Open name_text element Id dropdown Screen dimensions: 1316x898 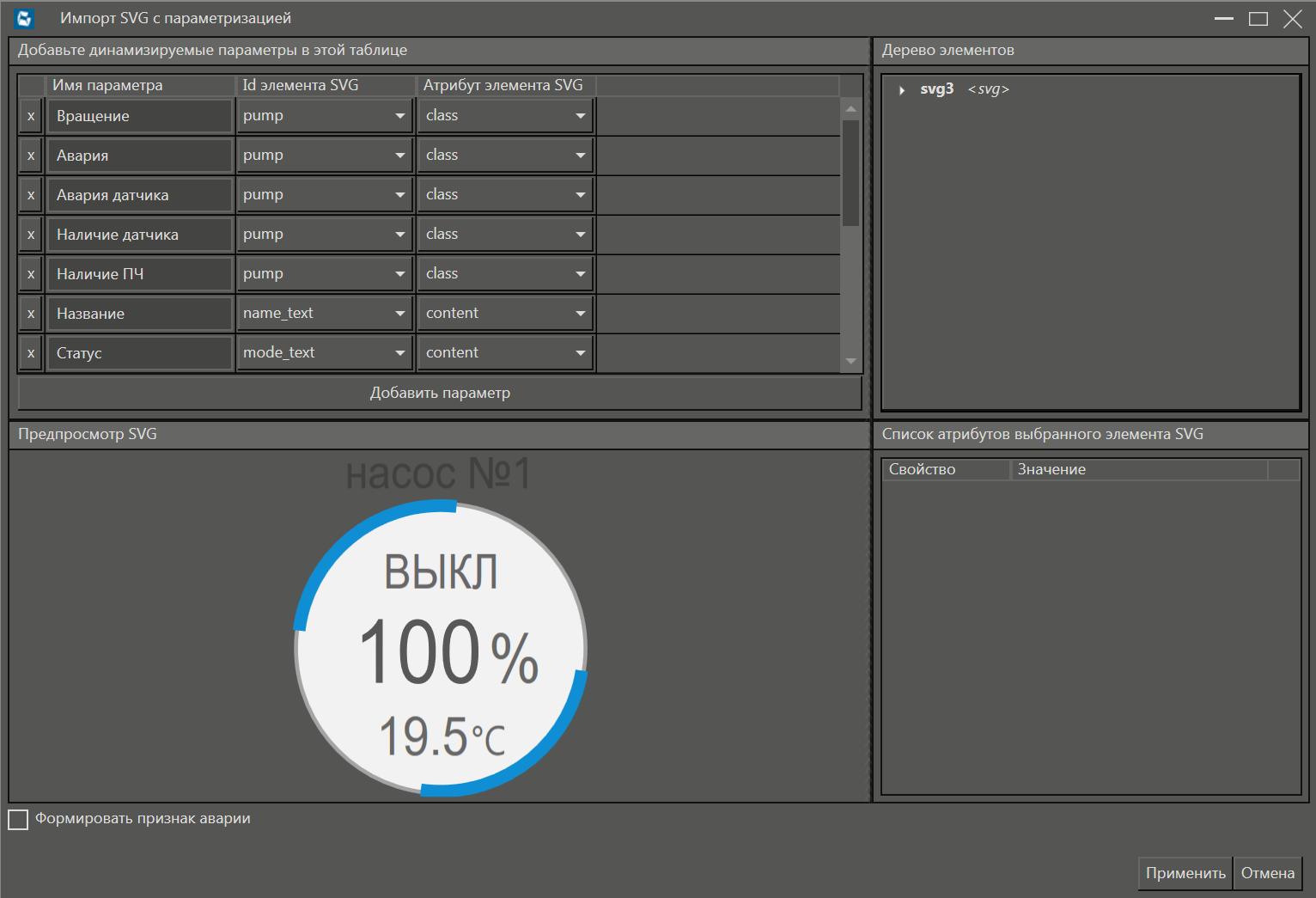tap(326, 314)
